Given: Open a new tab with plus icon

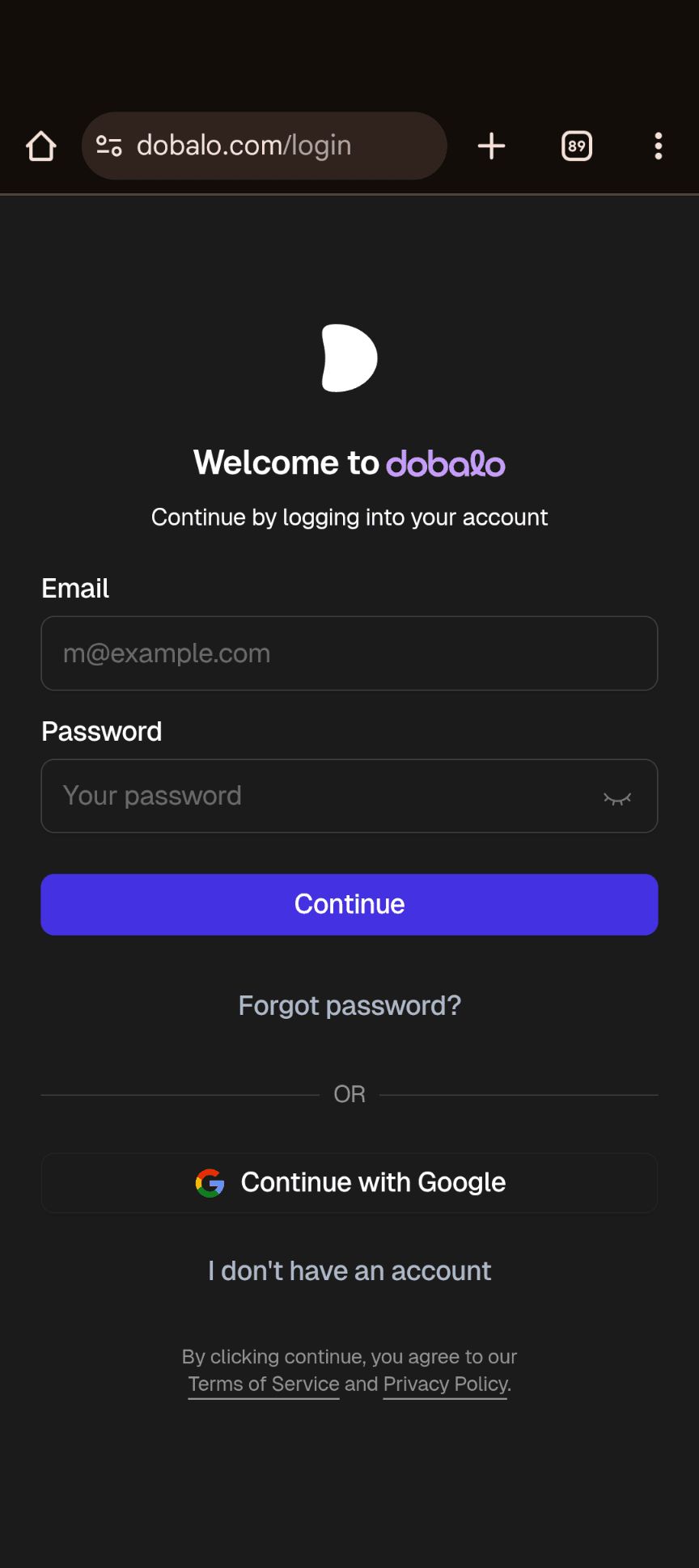Looking at the screenshot, I should pyautogui.click(x=491, y=146).
